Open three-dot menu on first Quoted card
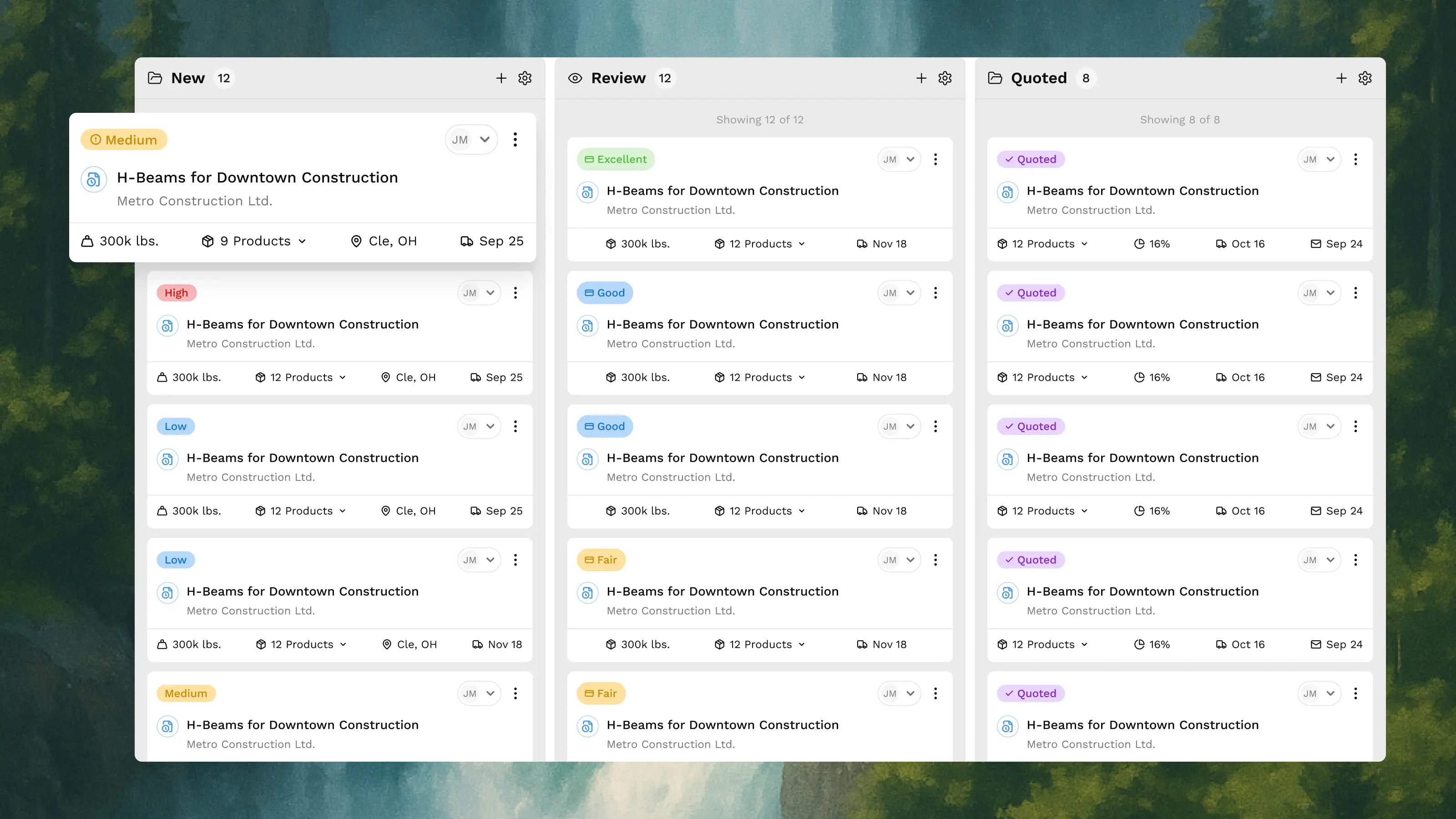Image resolution: width=1456 pixels, height=819 pixels. click(x=1355, y=159)
